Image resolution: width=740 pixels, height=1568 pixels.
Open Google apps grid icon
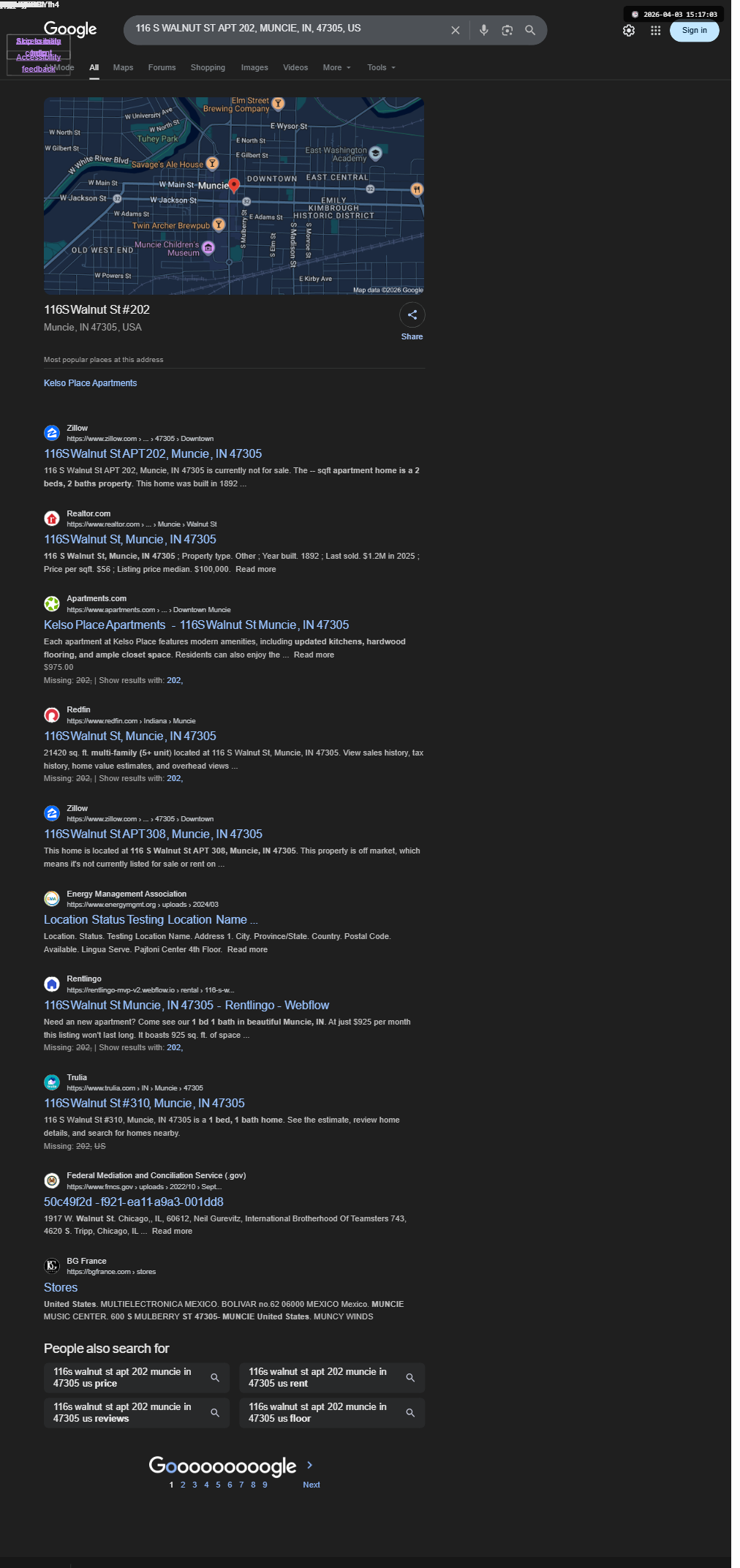coord(656,31)
